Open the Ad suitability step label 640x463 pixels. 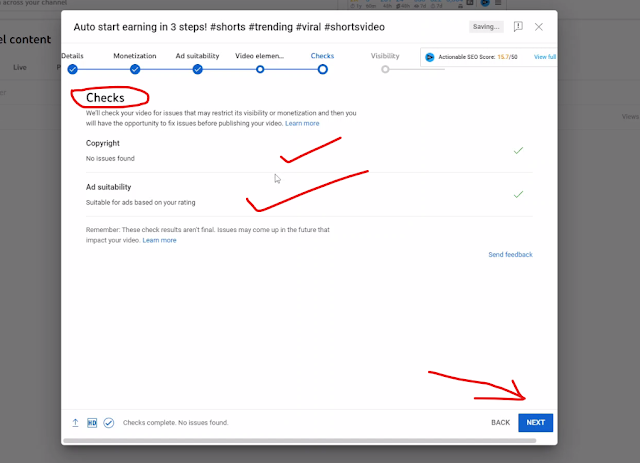point(198,56)
